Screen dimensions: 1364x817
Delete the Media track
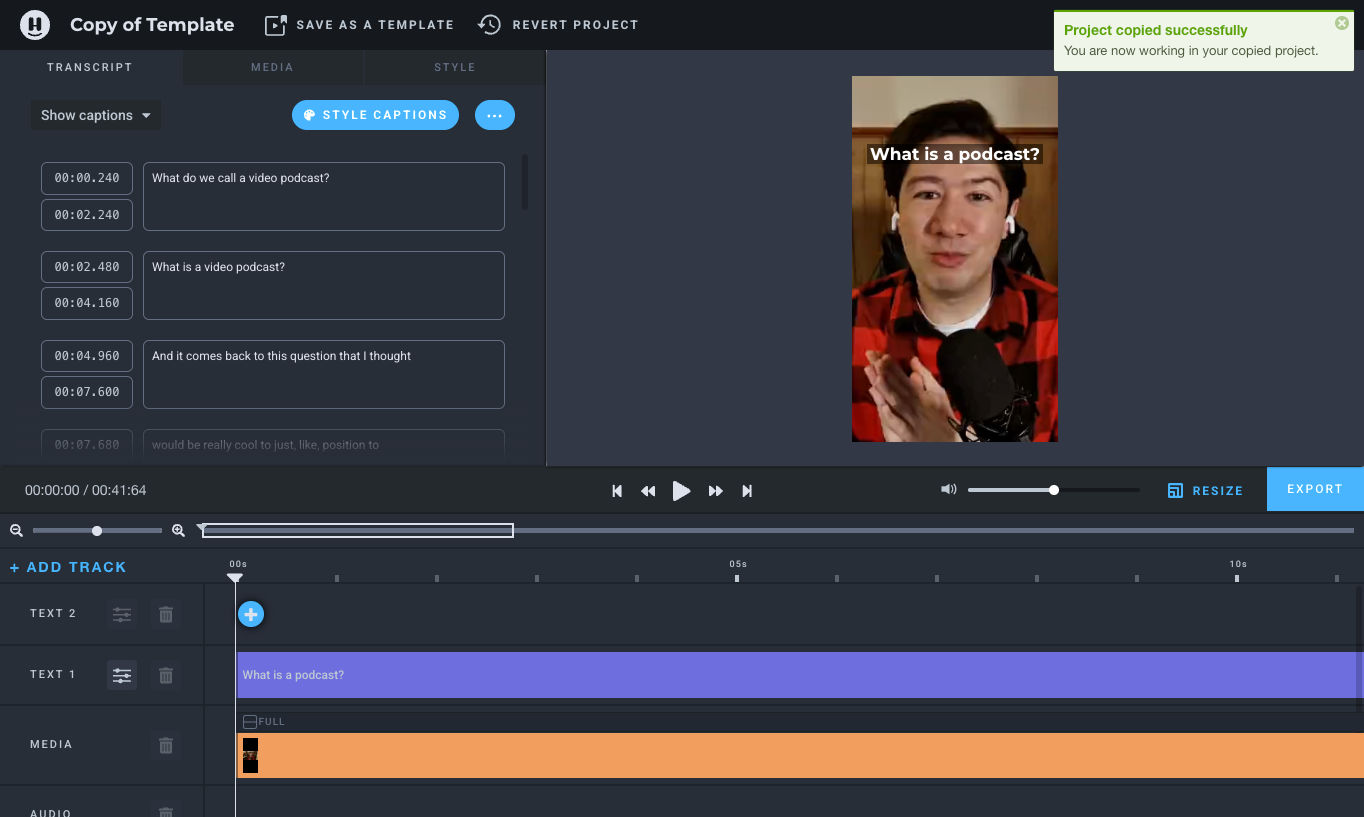click(166, 745)
